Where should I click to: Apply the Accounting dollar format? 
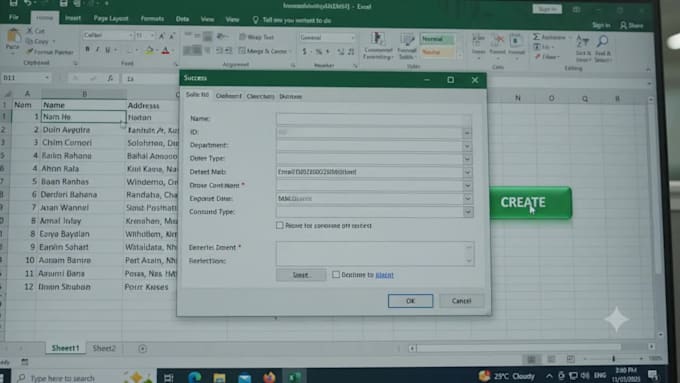pos(304,52)
